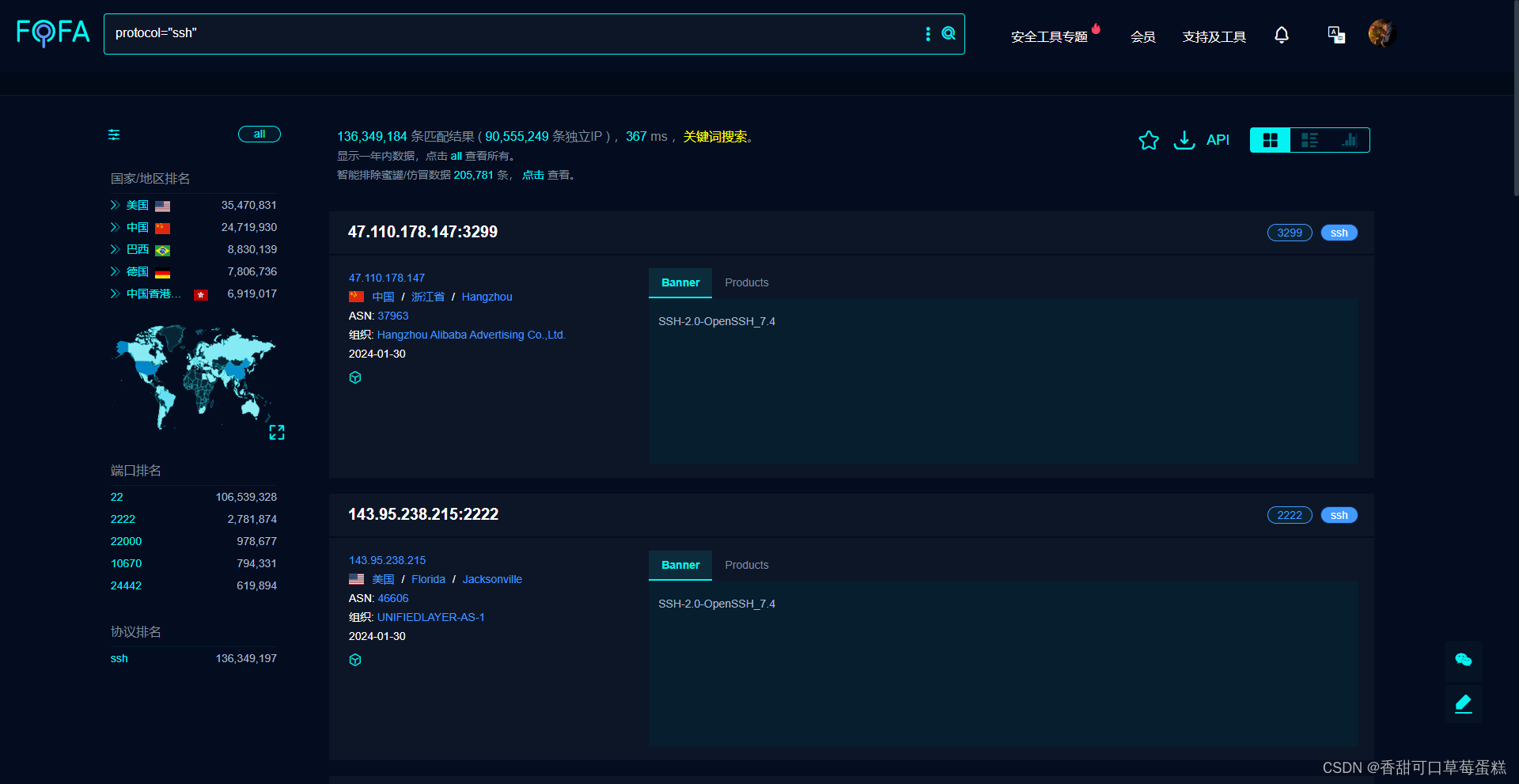Open IP link 143.95.238.215
Image resolution: width=1519 pixels, height=784 pixels.
click(x=387, y=560)
